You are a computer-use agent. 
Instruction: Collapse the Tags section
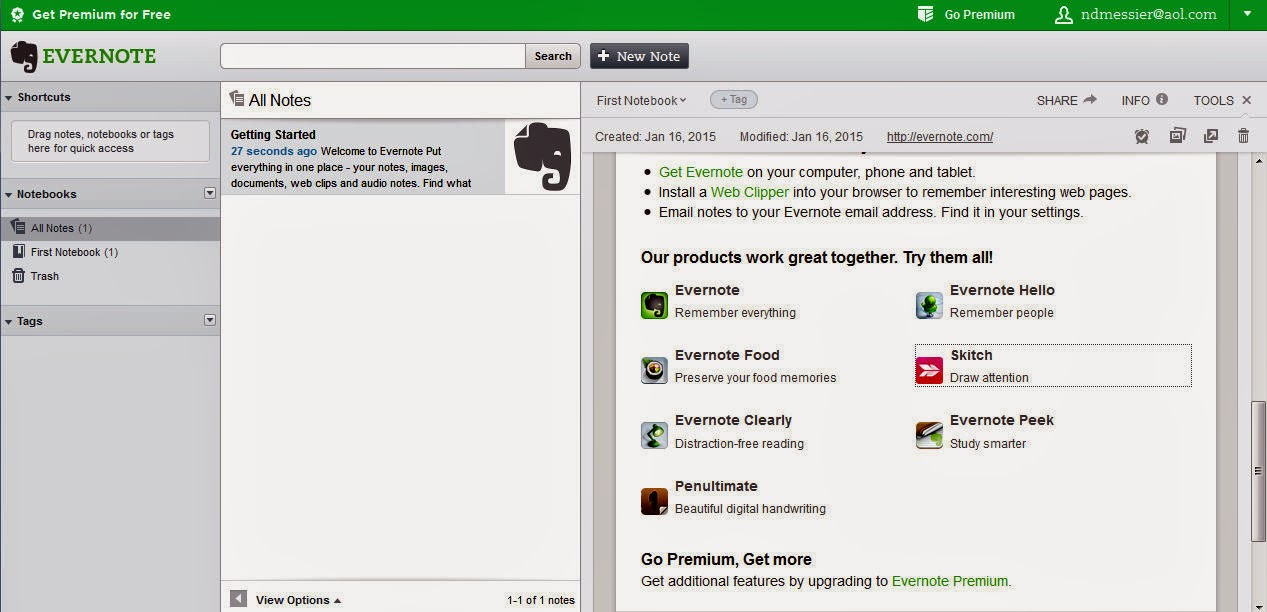pos(9,322)
